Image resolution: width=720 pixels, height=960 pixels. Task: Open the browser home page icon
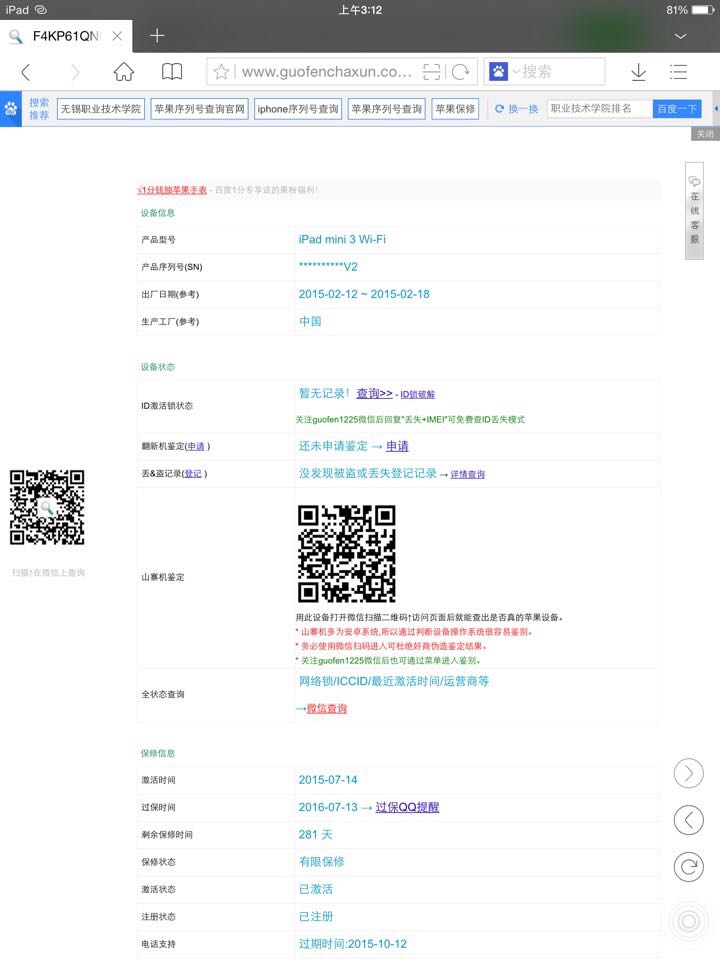click(x=124, y=72)
